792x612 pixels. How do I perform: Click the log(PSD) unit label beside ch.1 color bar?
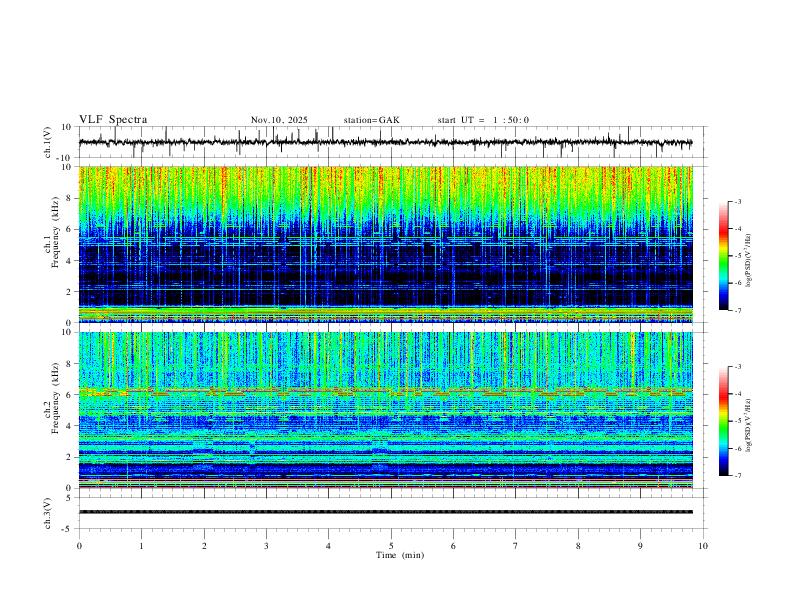pyautogui.click(x=749, y=260)
